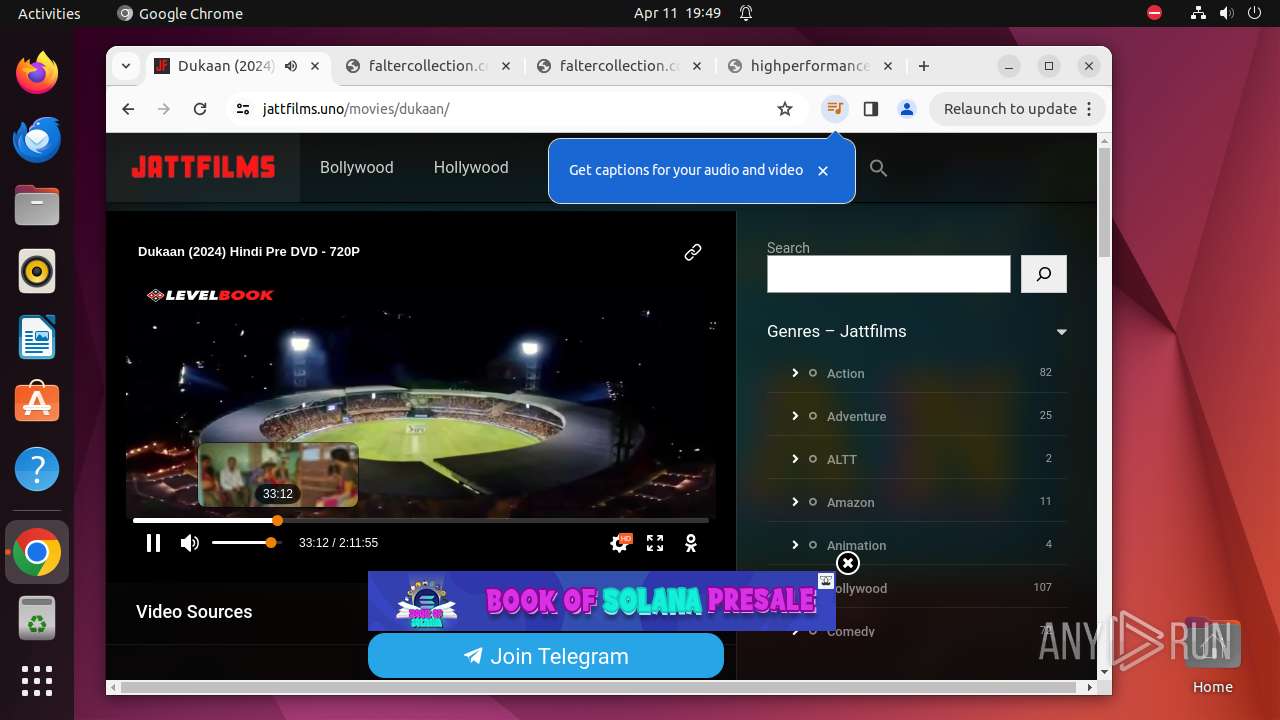Open the clock and calendar menu

click(677, 13)
